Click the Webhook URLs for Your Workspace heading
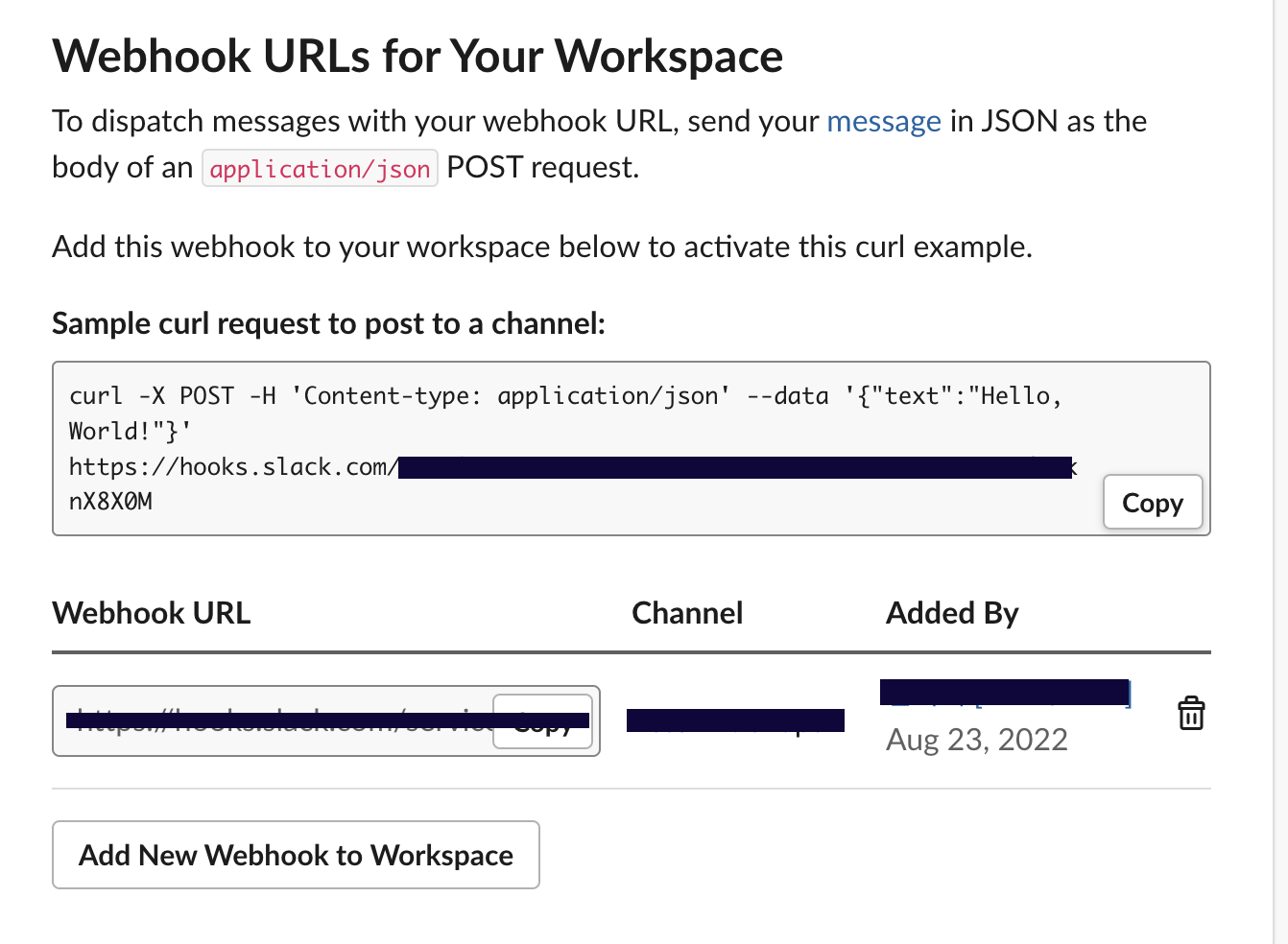 click(x=417, y=57)
